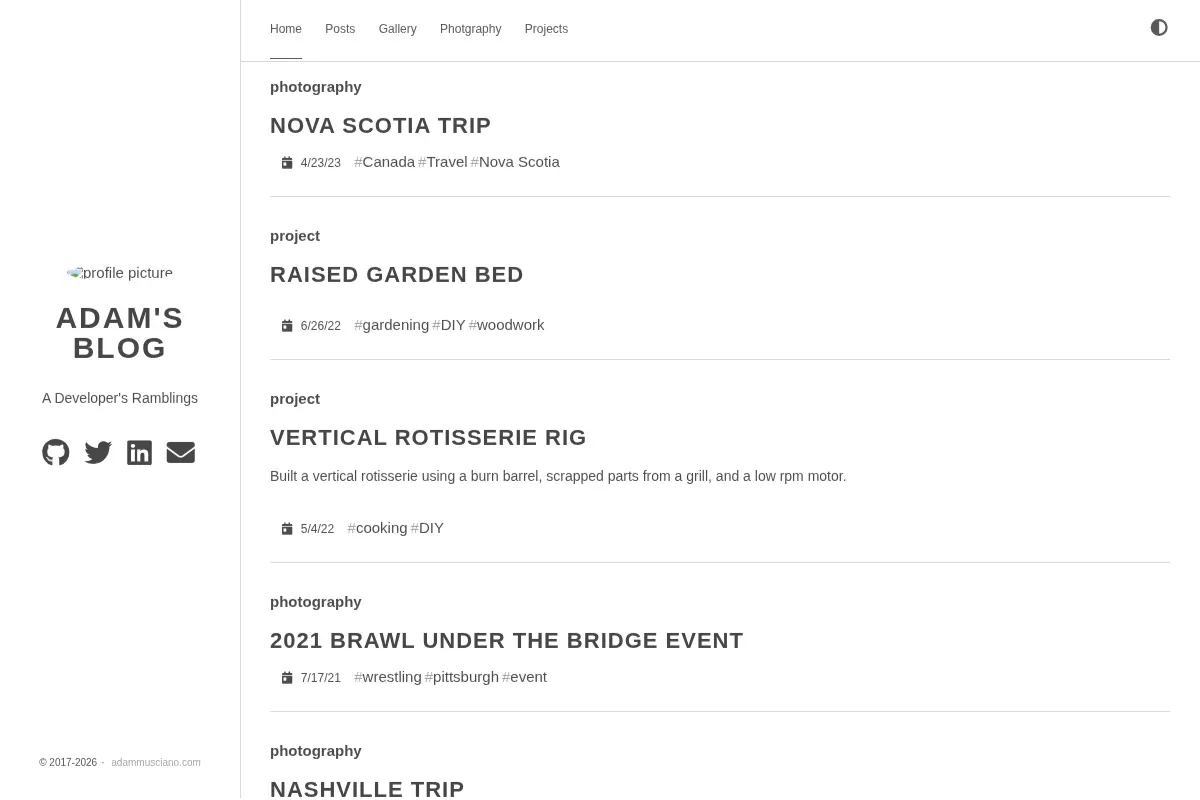Open the LinkedIn profile icon
The height and width of the screenshot is (800, 1200).
click(x=140, y=452)
